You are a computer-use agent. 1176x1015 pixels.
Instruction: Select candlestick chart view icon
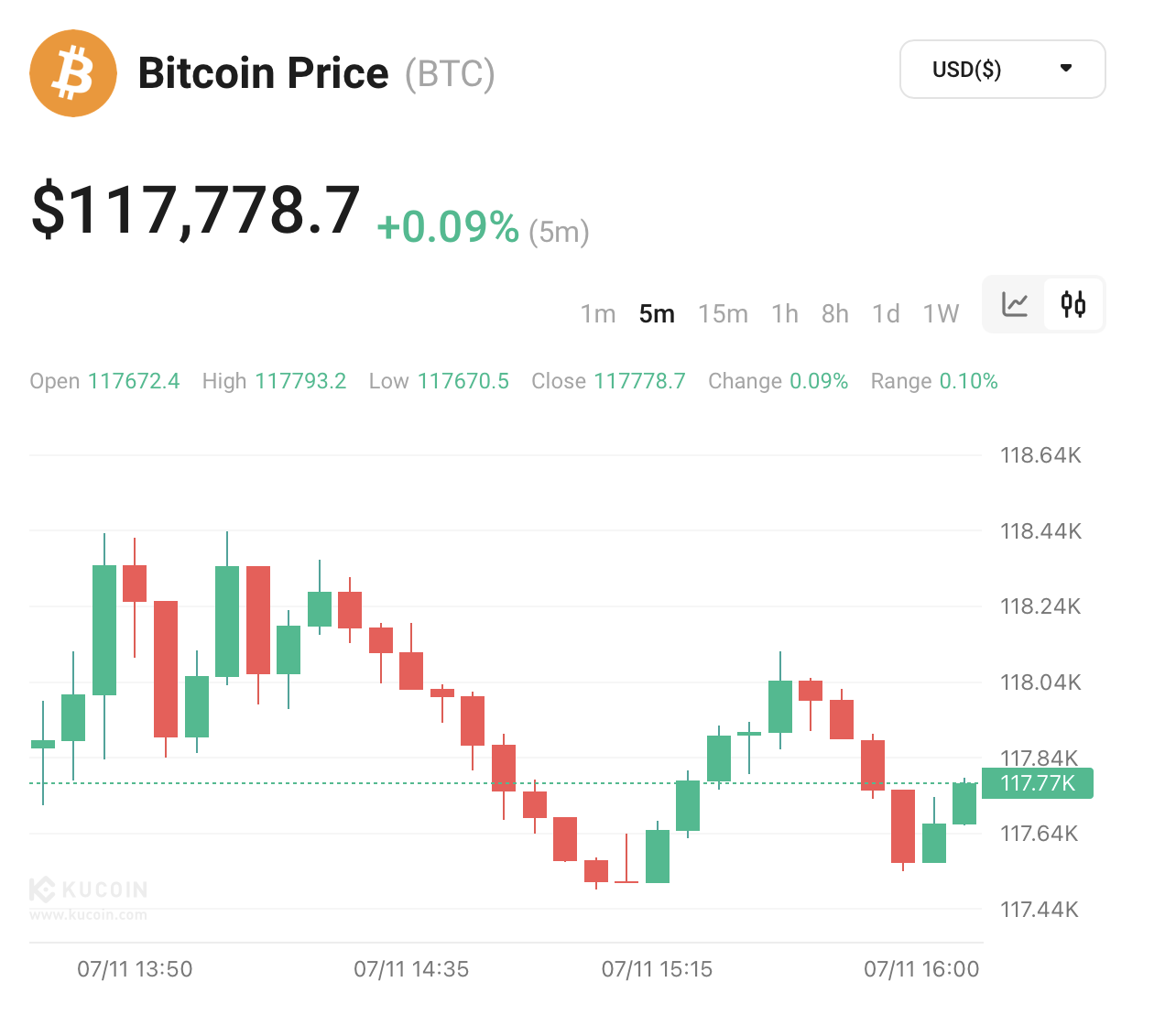[1073, 304]
